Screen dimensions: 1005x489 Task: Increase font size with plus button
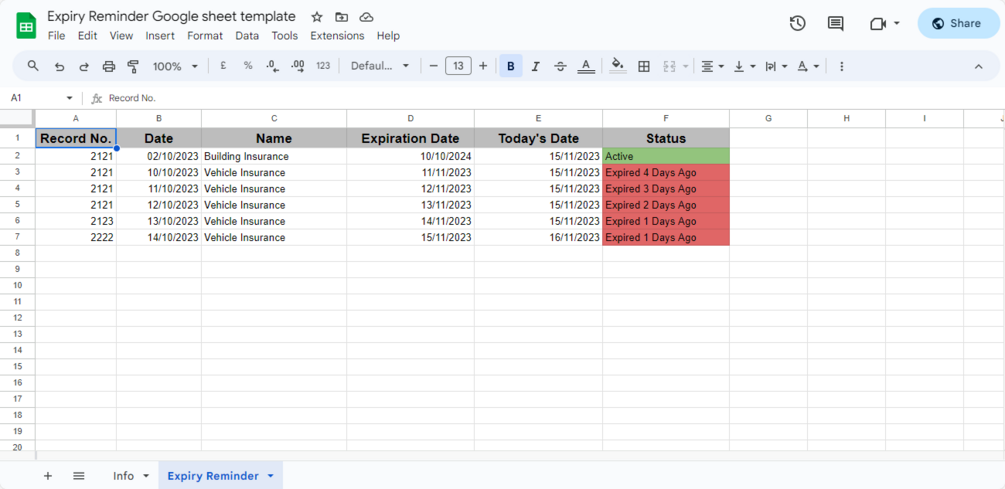[x=483, y=66]
